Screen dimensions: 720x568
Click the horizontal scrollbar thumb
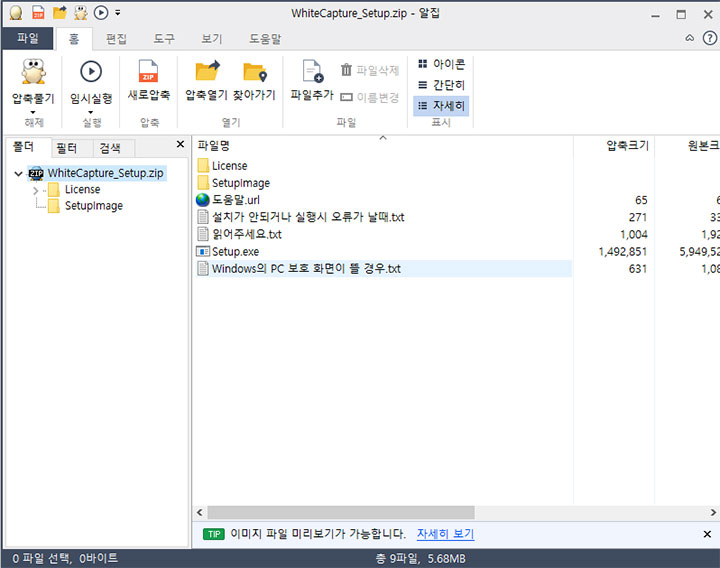(x=341, y=512)
